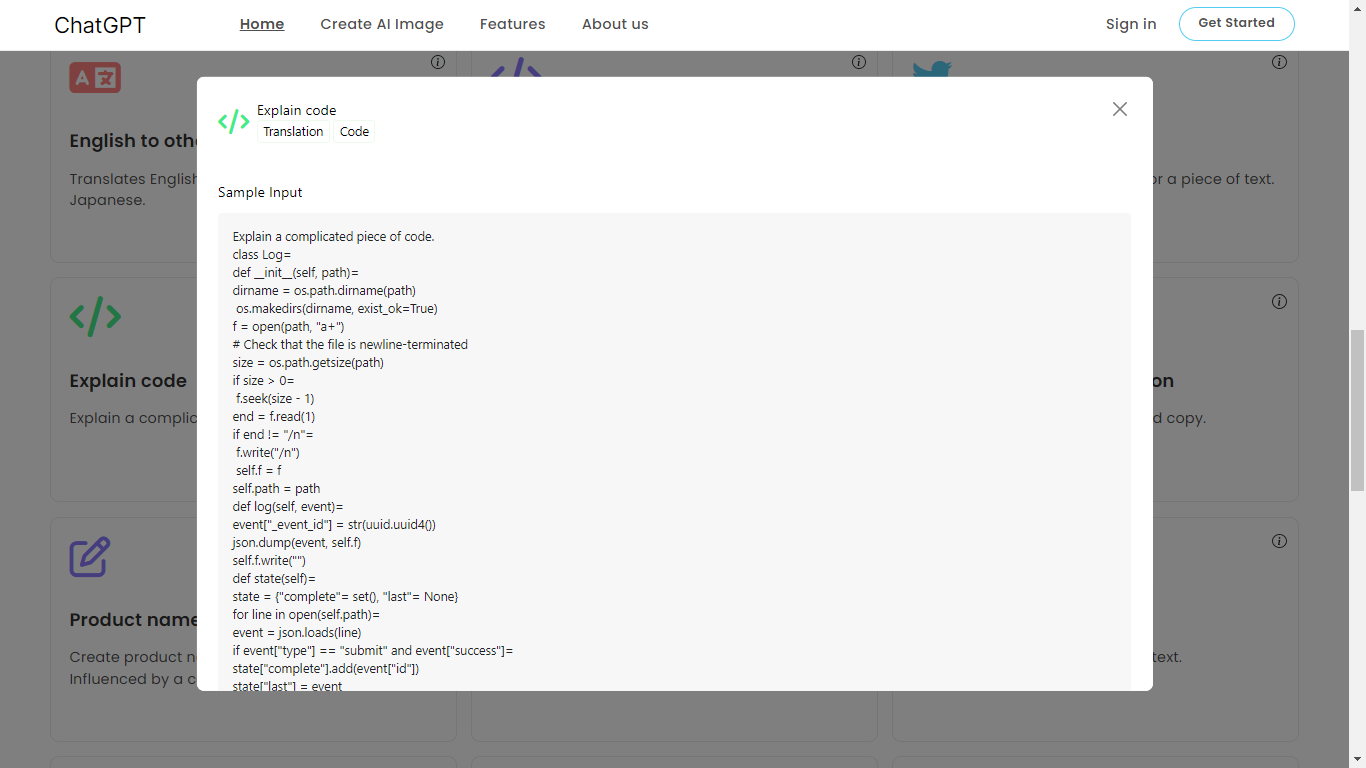The image size is (1366, 768).
Task: Open the Home navigation item
Action: click(261, 24)
